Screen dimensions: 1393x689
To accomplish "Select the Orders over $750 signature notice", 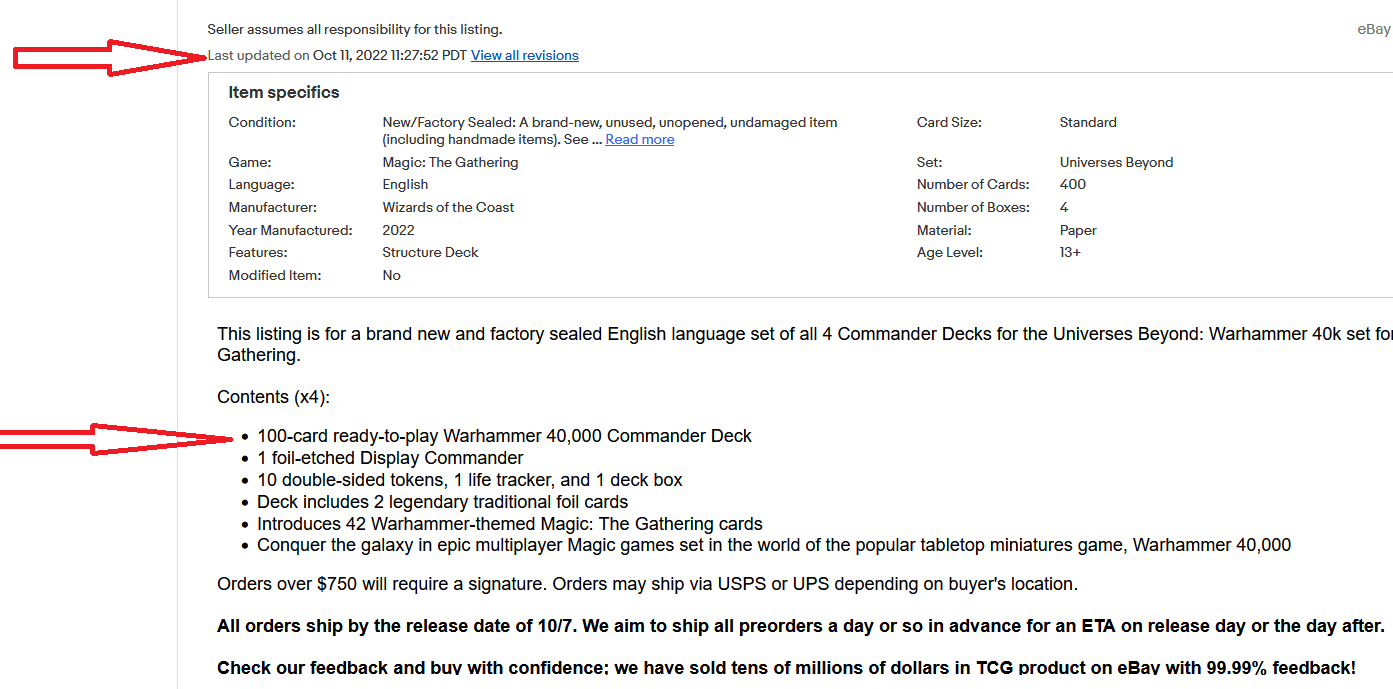I will (647, 584).
